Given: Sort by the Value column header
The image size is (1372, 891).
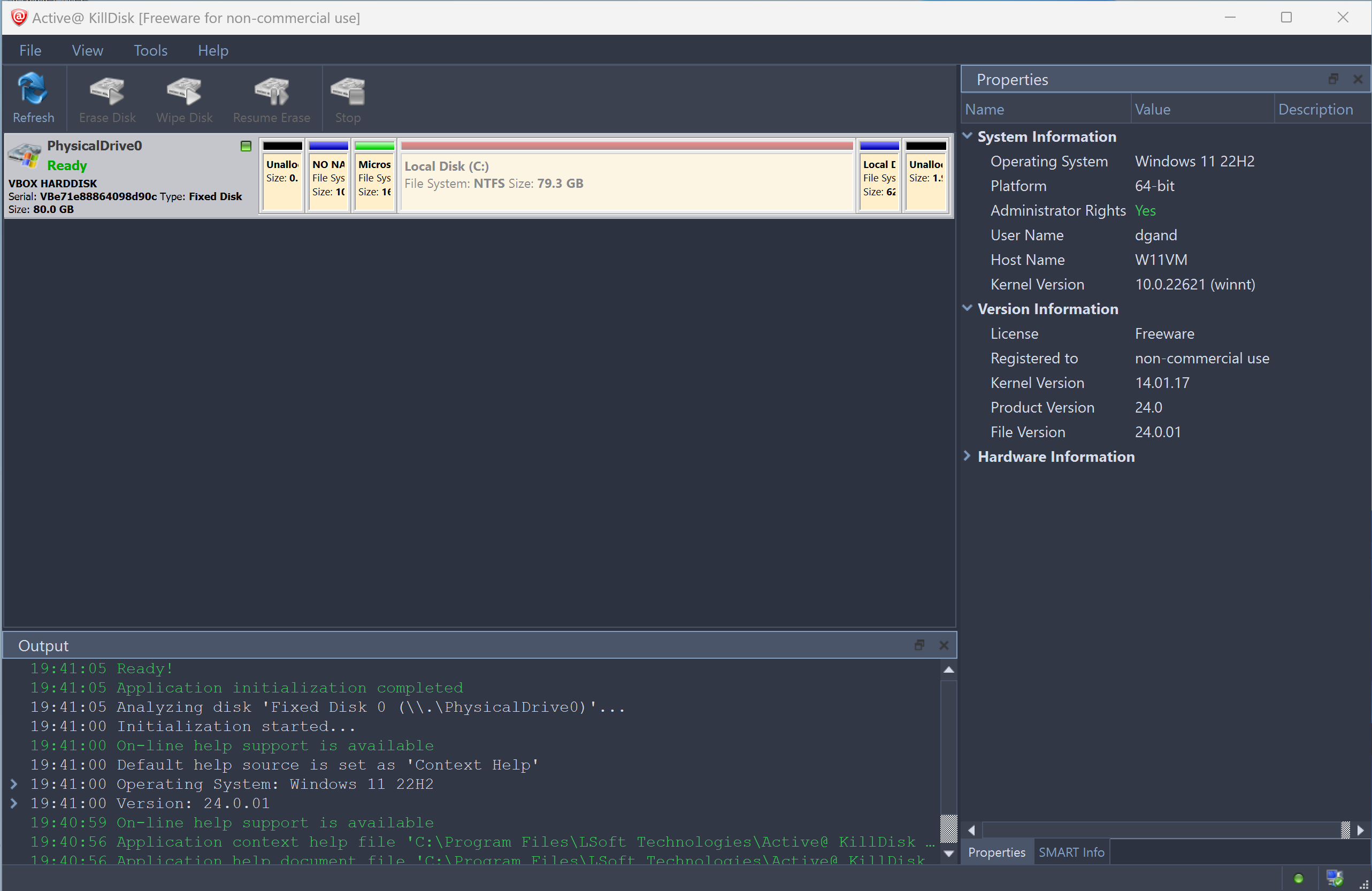Looking at the screenshot, I should pyautogui.click(x=1202, y=110).
